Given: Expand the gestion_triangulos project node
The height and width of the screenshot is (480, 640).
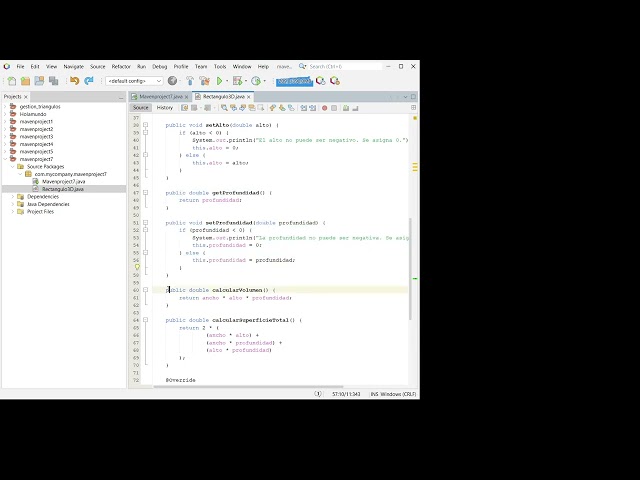Looking at the screenshot, I should 5,107.
